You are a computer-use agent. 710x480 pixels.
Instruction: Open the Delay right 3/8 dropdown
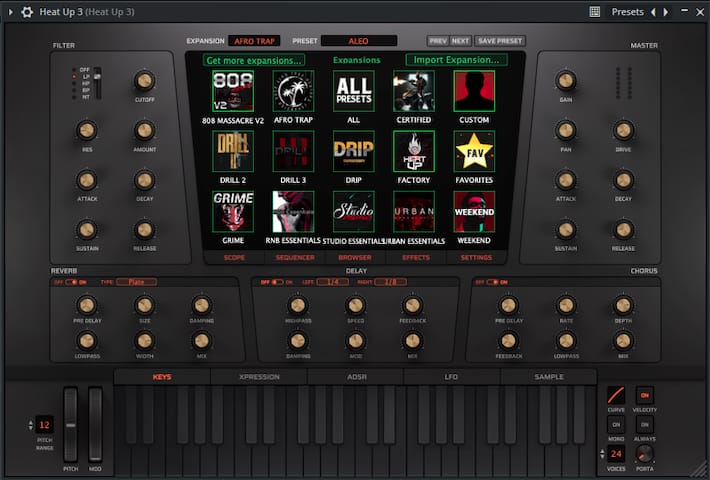click(x=390, y=282)
